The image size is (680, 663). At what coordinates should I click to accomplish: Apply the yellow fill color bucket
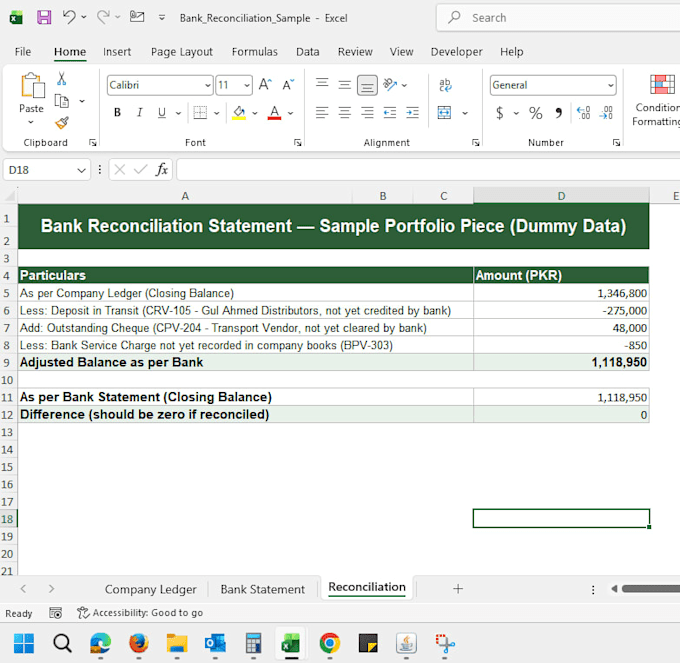coord(239,113)
